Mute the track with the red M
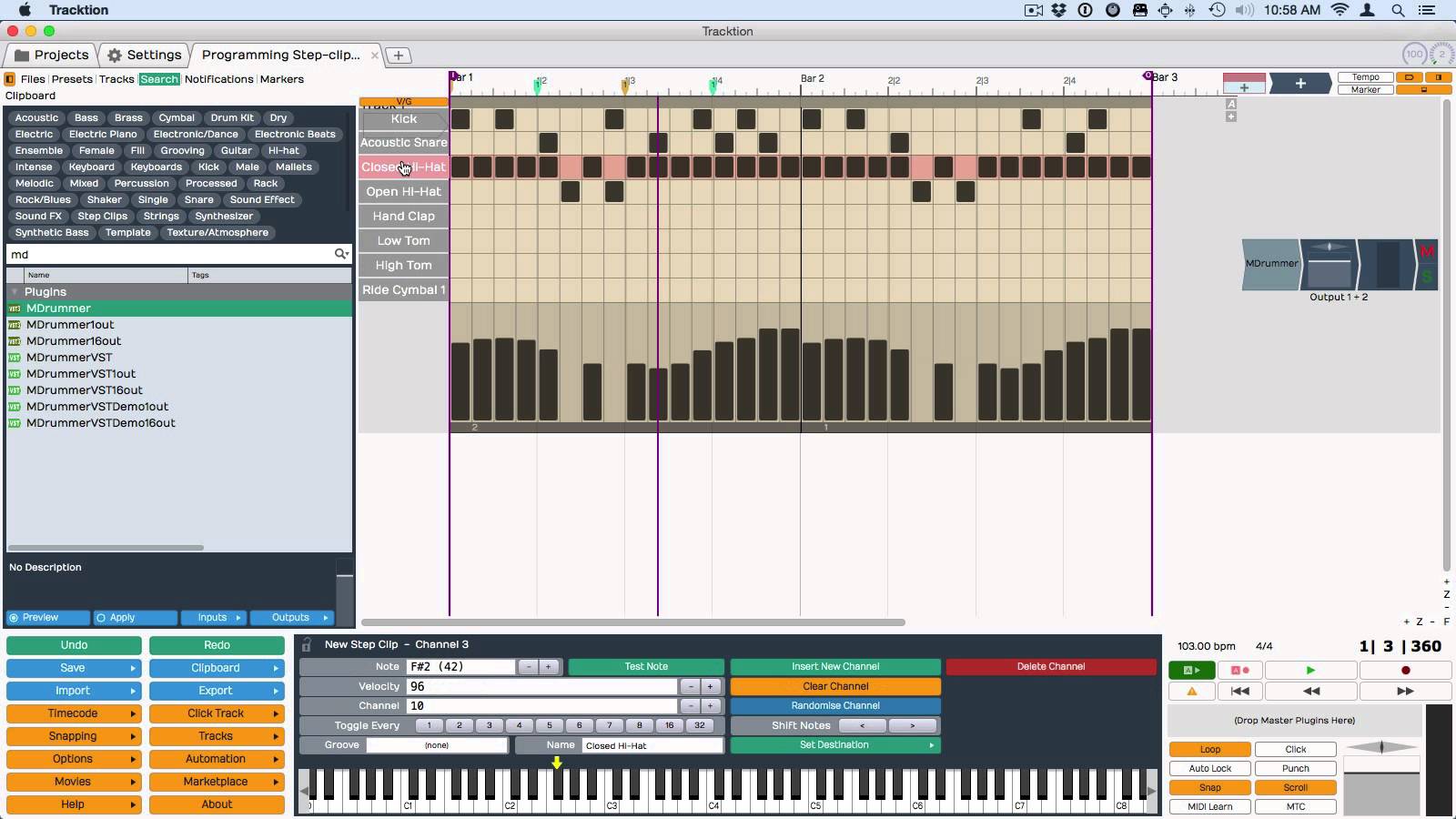The width and height of the screenshot is (1456, 819). [1426, 252]
